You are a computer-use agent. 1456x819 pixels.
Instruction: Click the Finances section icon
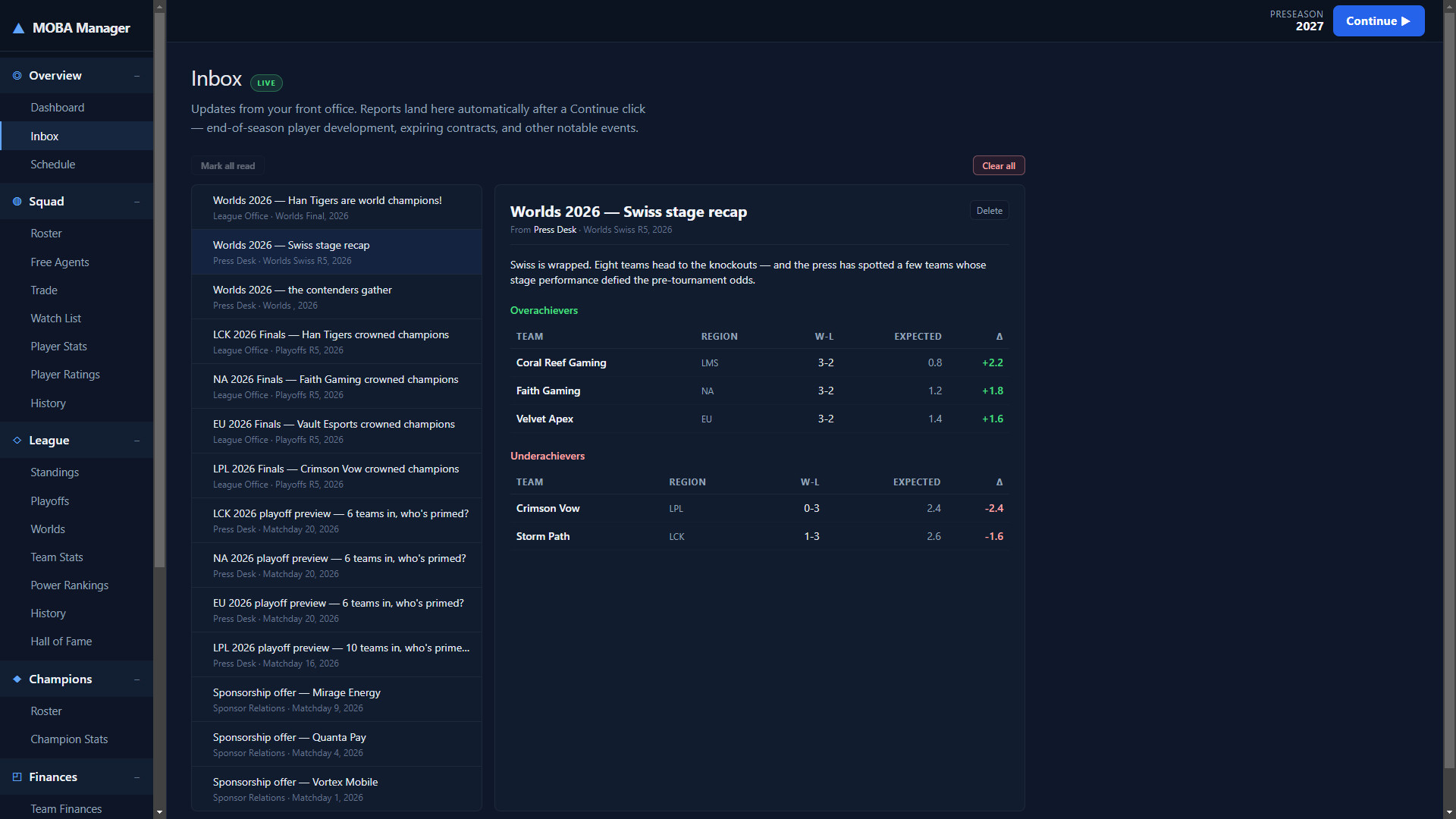17,777
